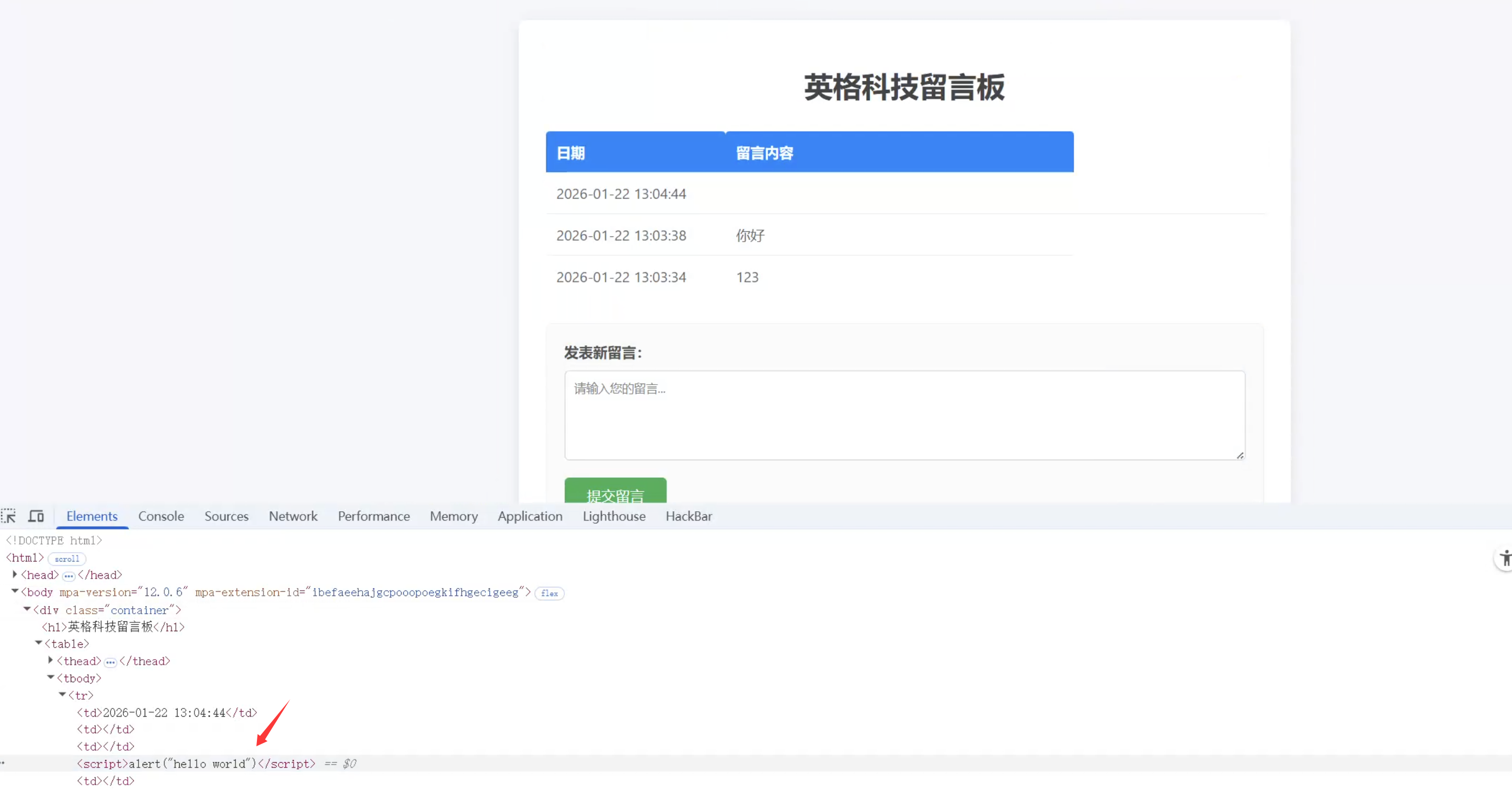Screen dimensions: 1512x789
Task: Open the Lighthouse tab
Action: point(614,516)
